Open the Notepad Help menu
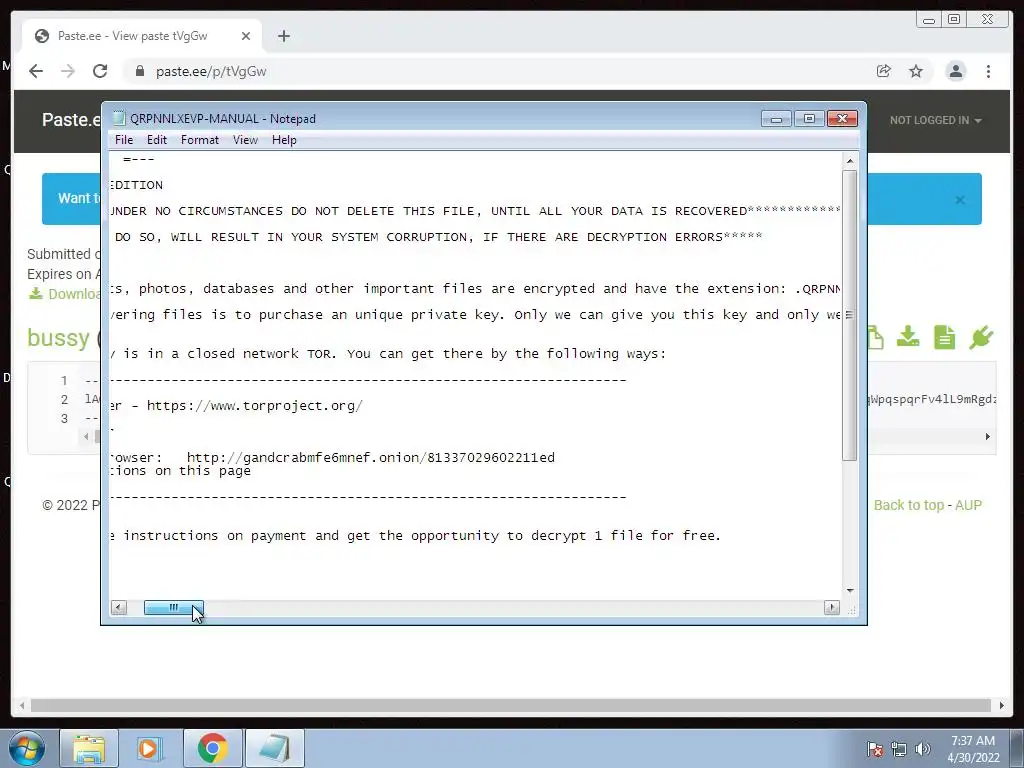 [284, 140]
